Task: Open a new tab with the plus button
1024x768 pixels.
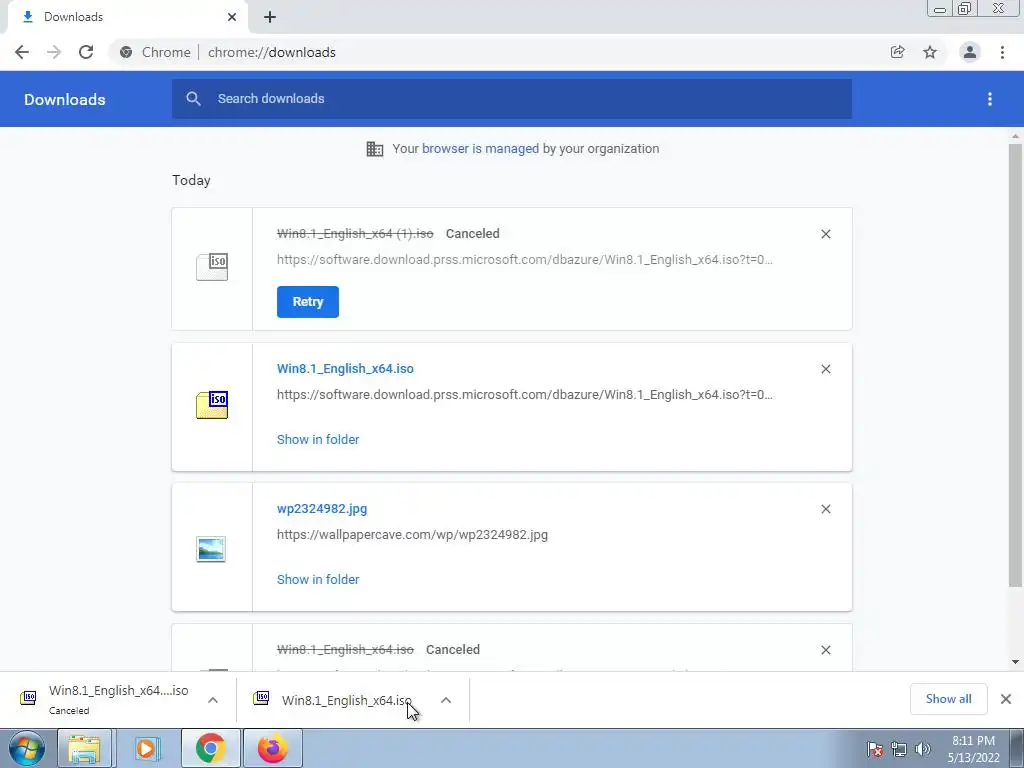Action: click(x=270, y=17)
